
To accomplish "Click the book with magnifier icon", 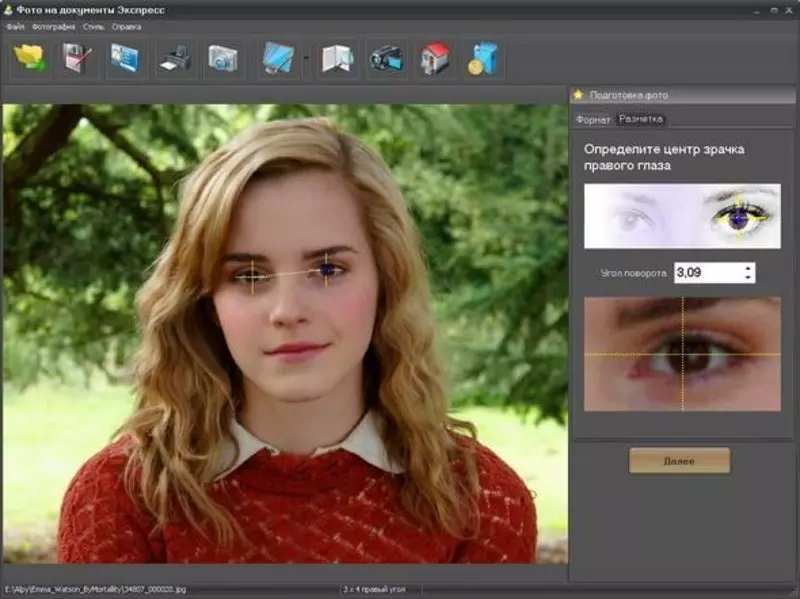I will click(x=337, y=59).
